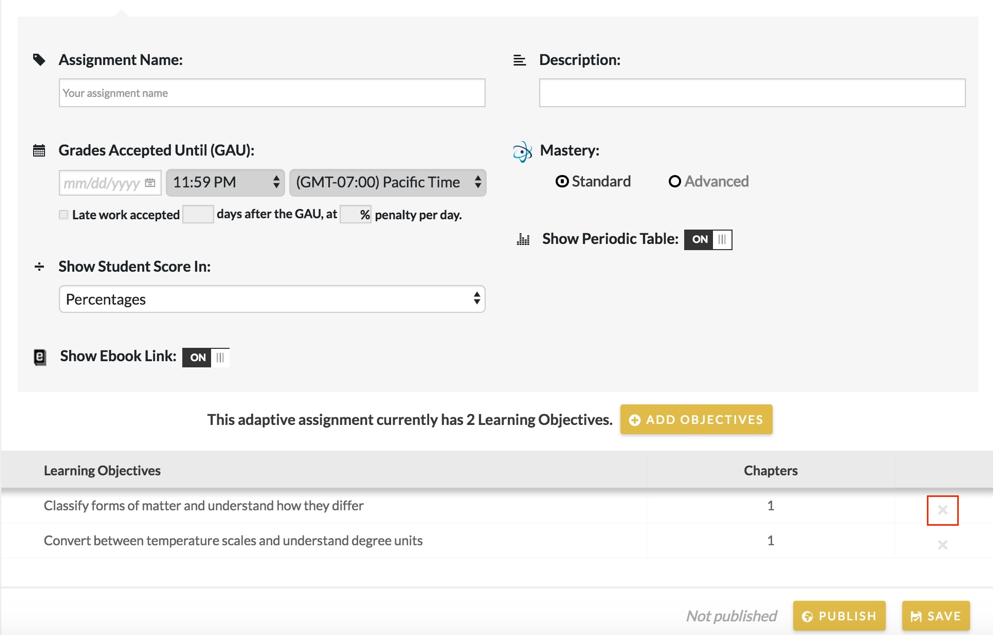
Task: Remove the Convert between temperature scales objective
Action: 942,545
